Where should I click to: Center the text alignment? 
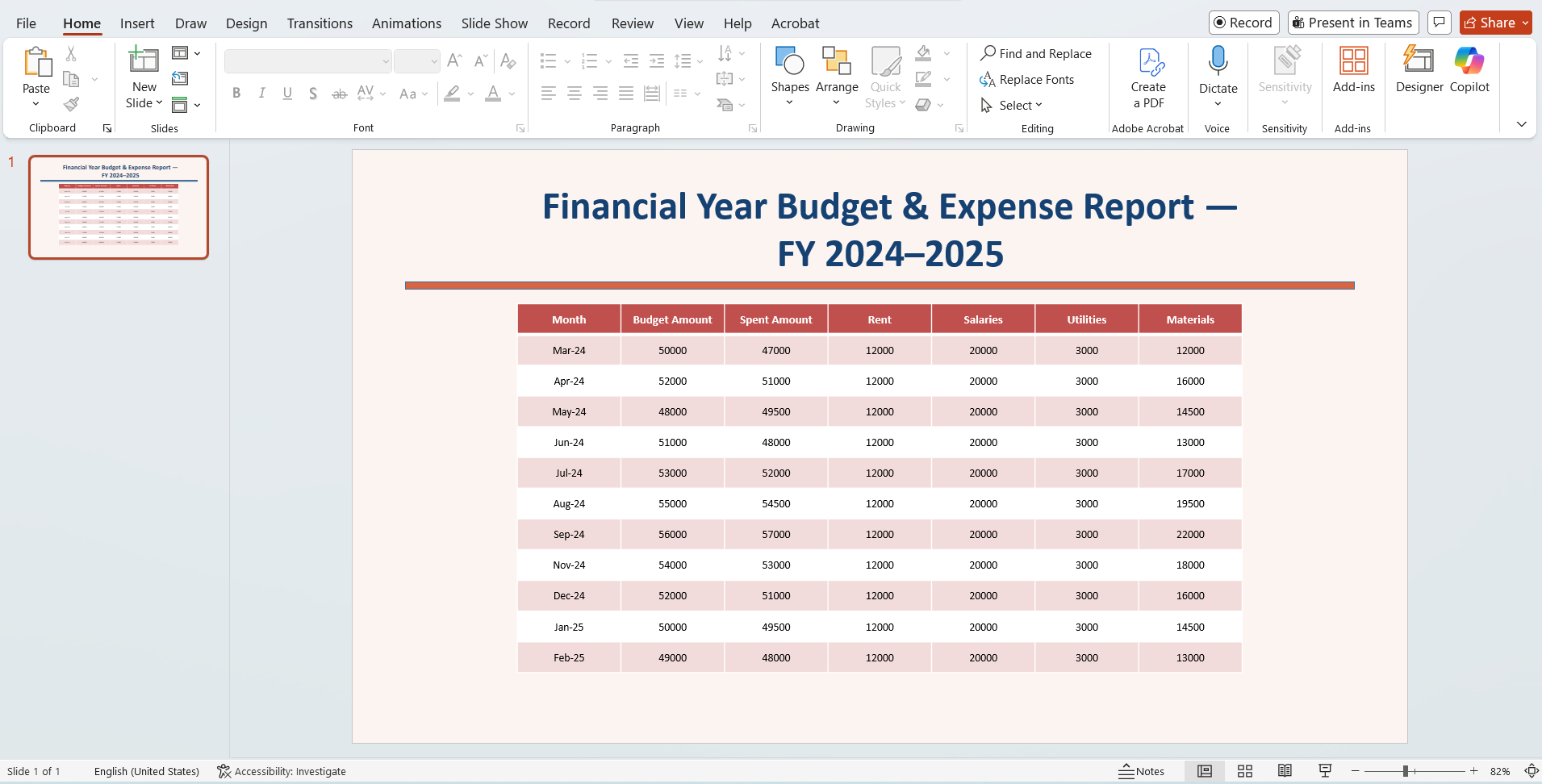pyautogui.click(x=575, y=94)
